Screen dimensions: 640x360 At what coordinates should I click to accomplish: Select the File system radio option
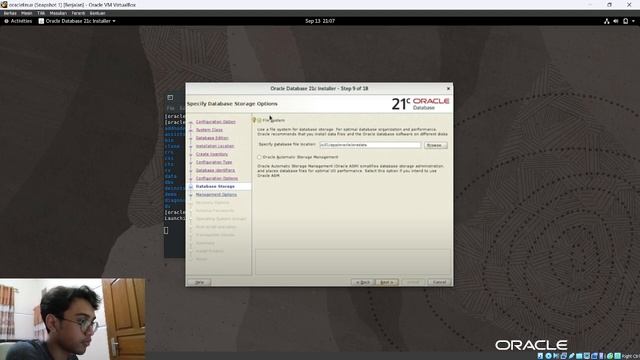tap(260, 120)
